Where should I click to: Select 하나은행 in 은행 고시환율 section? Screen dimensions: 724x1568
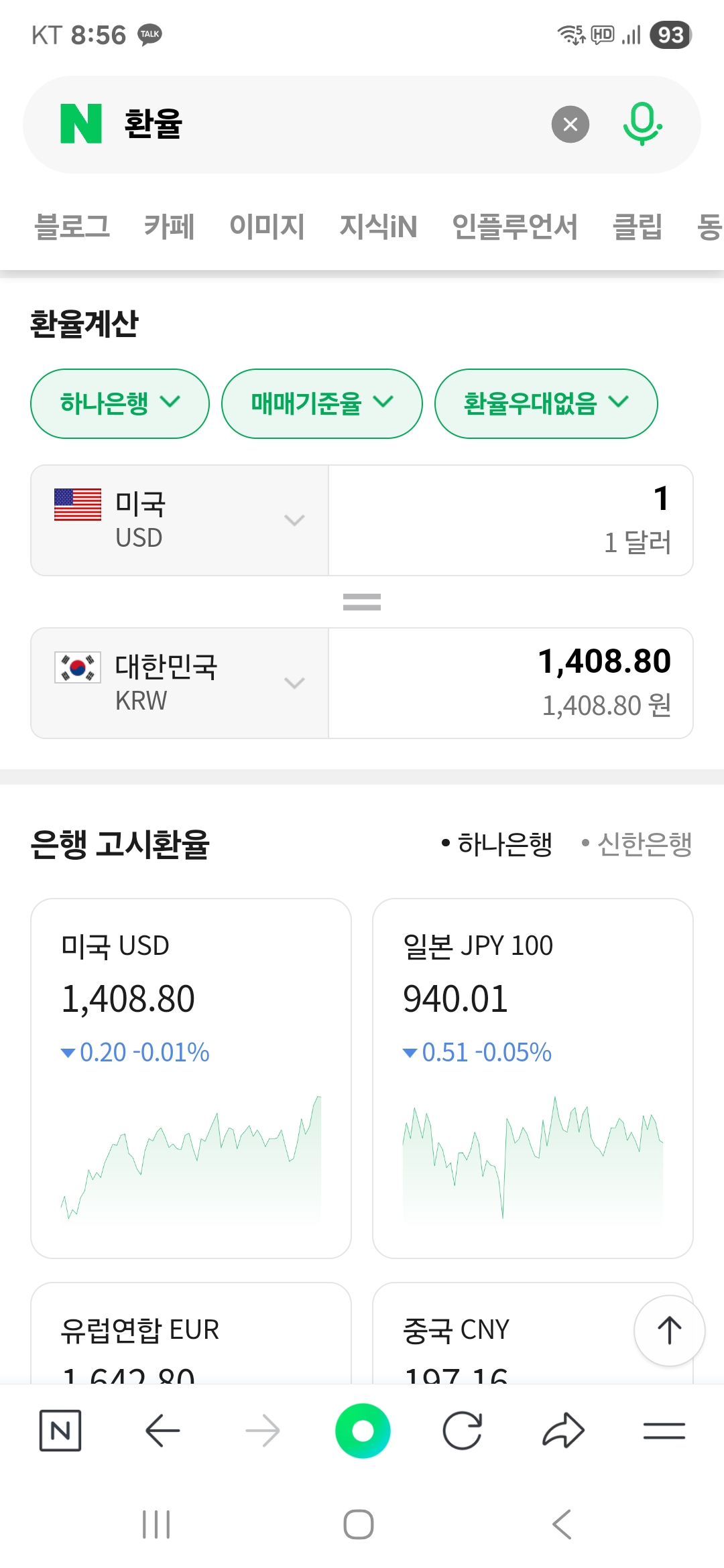(497, 844)
